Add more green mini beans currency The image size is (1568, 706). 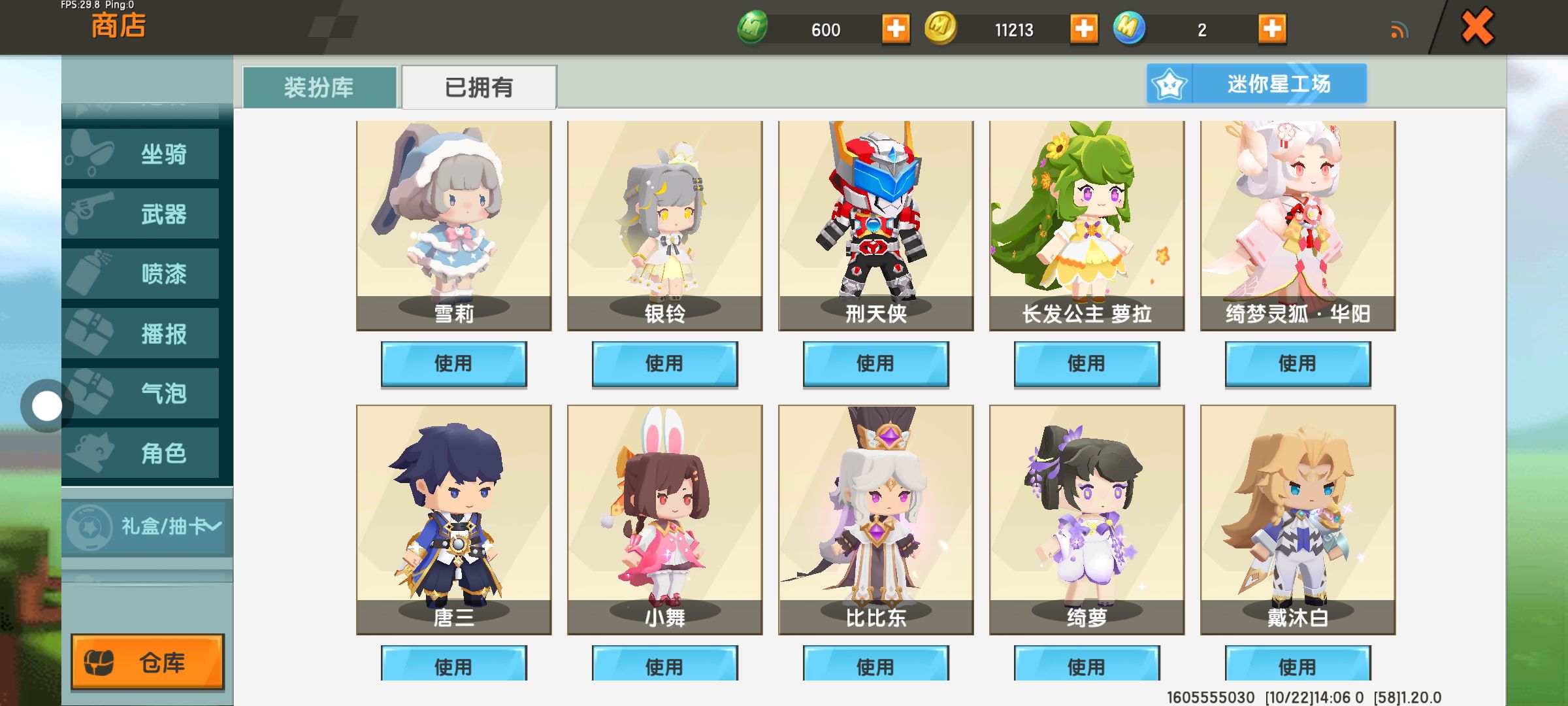896,29
